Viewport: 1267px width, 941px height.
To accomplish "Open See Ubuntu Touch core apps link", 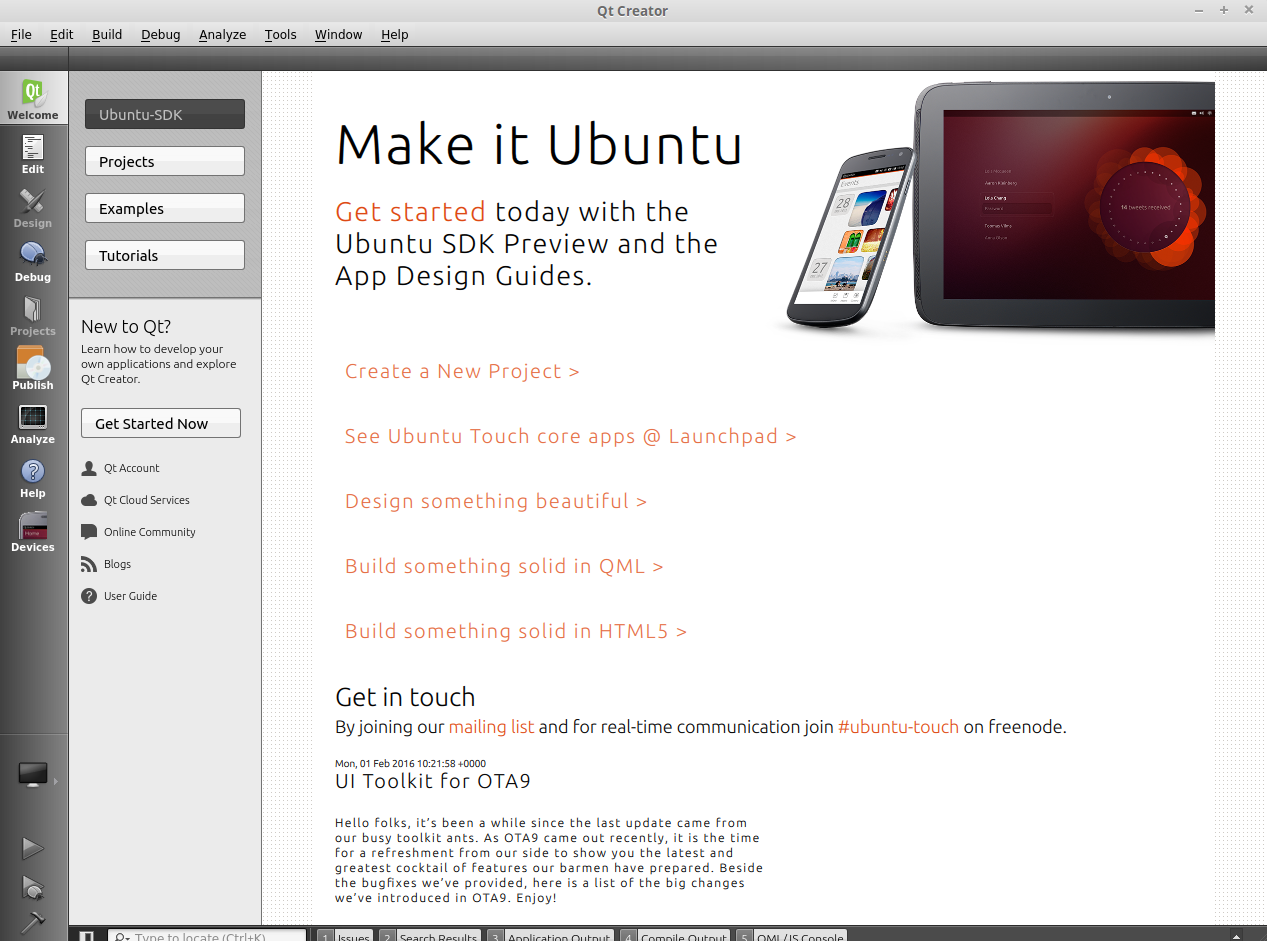I will click(x=570, y=436).
